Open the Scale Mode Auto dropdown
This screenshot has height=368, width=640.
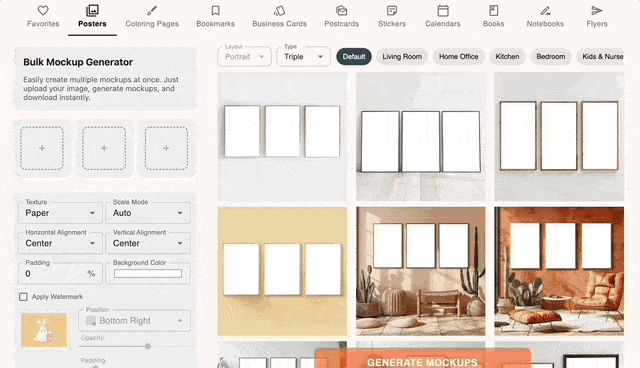click(x=148, y=213)
